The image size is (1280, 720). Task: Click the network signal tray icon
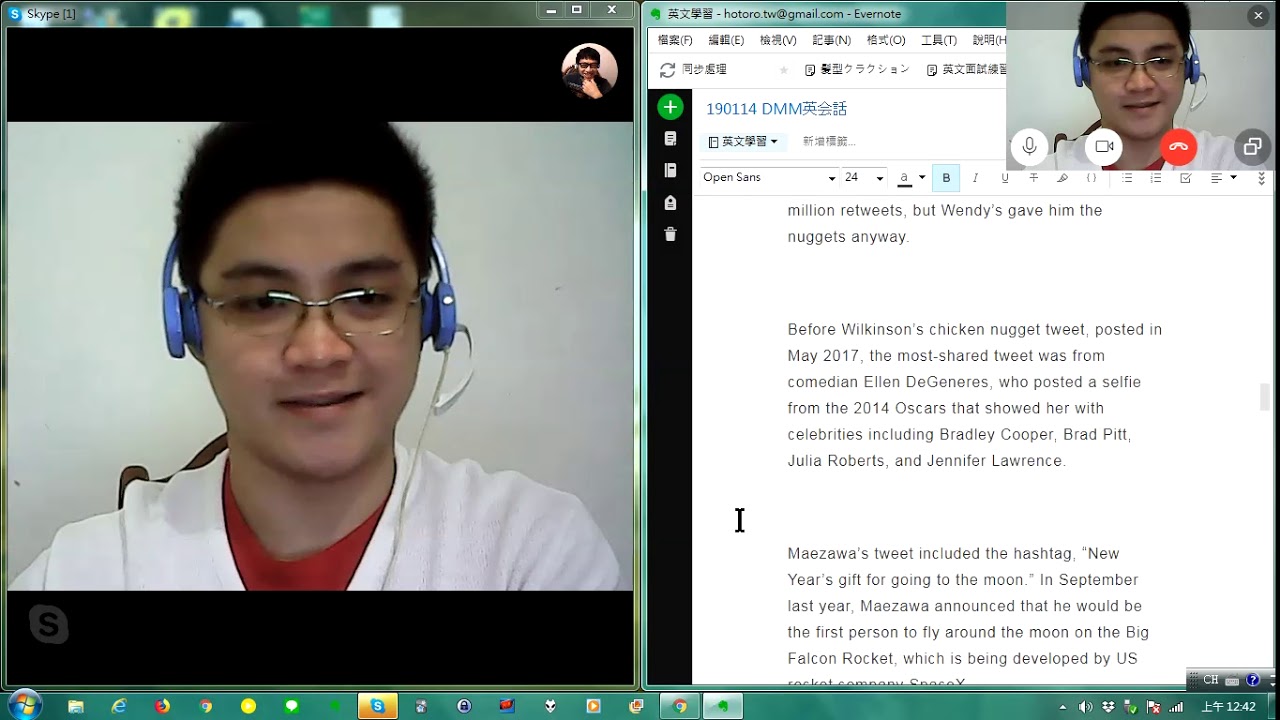click(x=1176, y=707)
